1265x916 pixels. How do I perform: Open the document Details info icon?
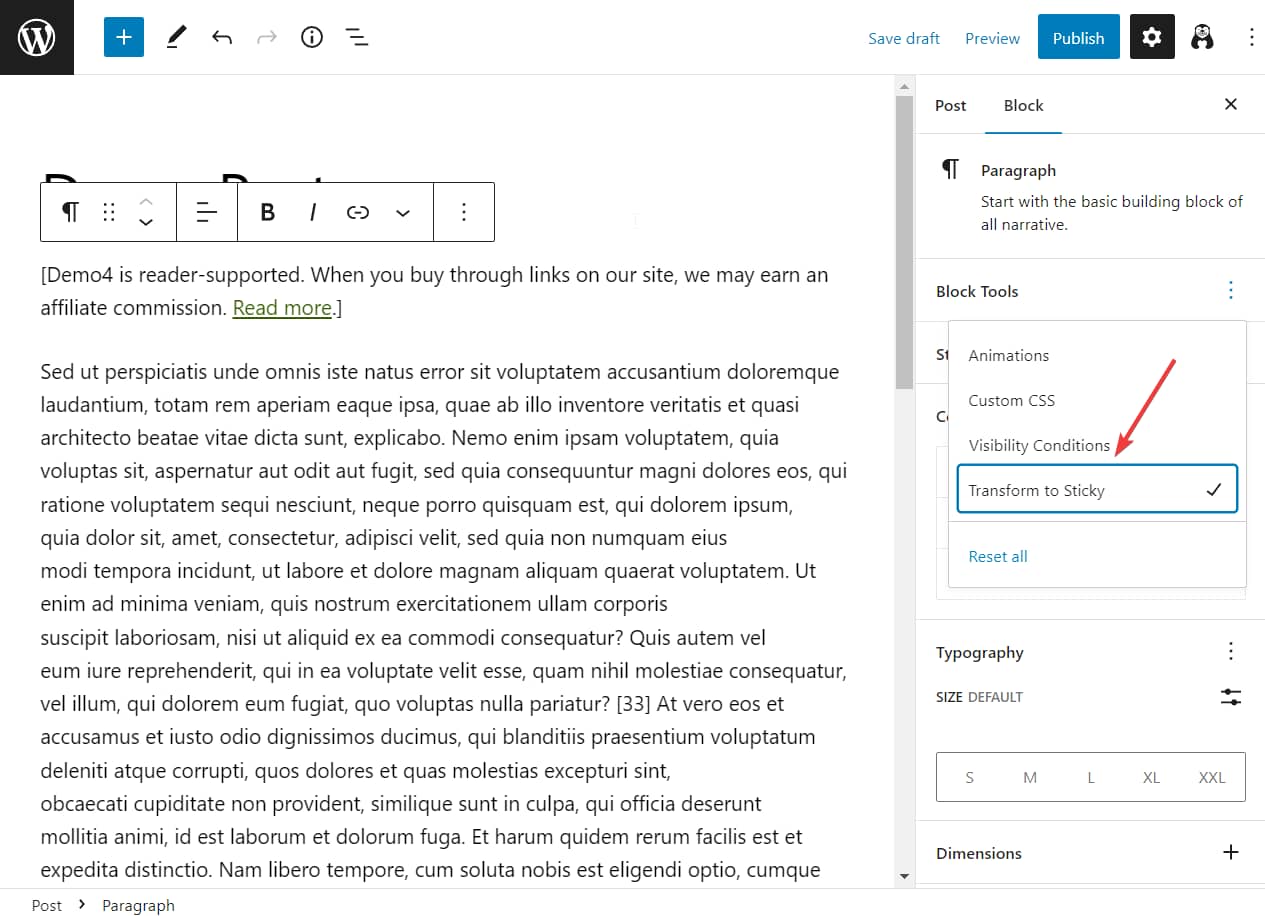tap(312, 38)
